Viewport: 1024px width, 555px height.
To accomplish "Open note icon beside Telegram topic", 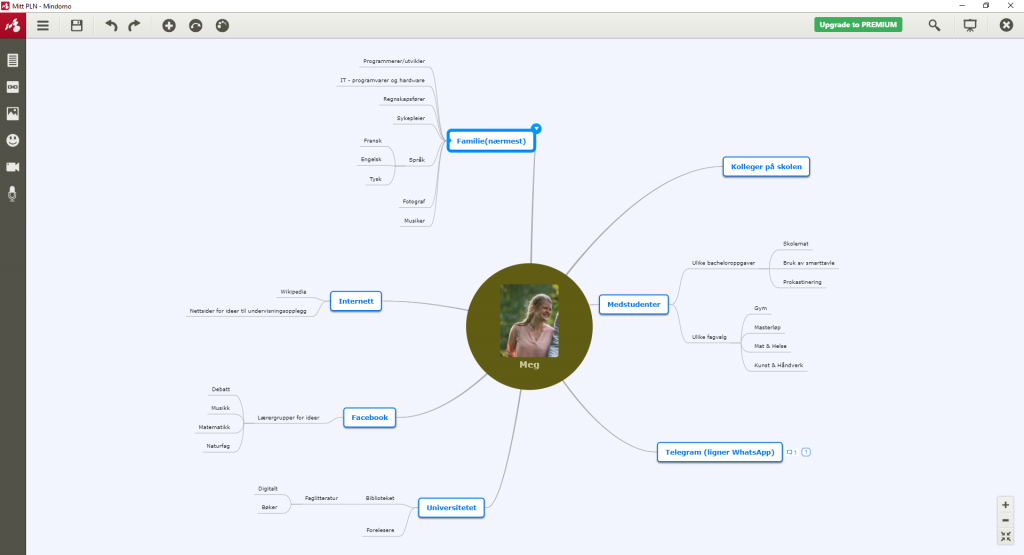I will pyautogui.click(x=806, y=452).
